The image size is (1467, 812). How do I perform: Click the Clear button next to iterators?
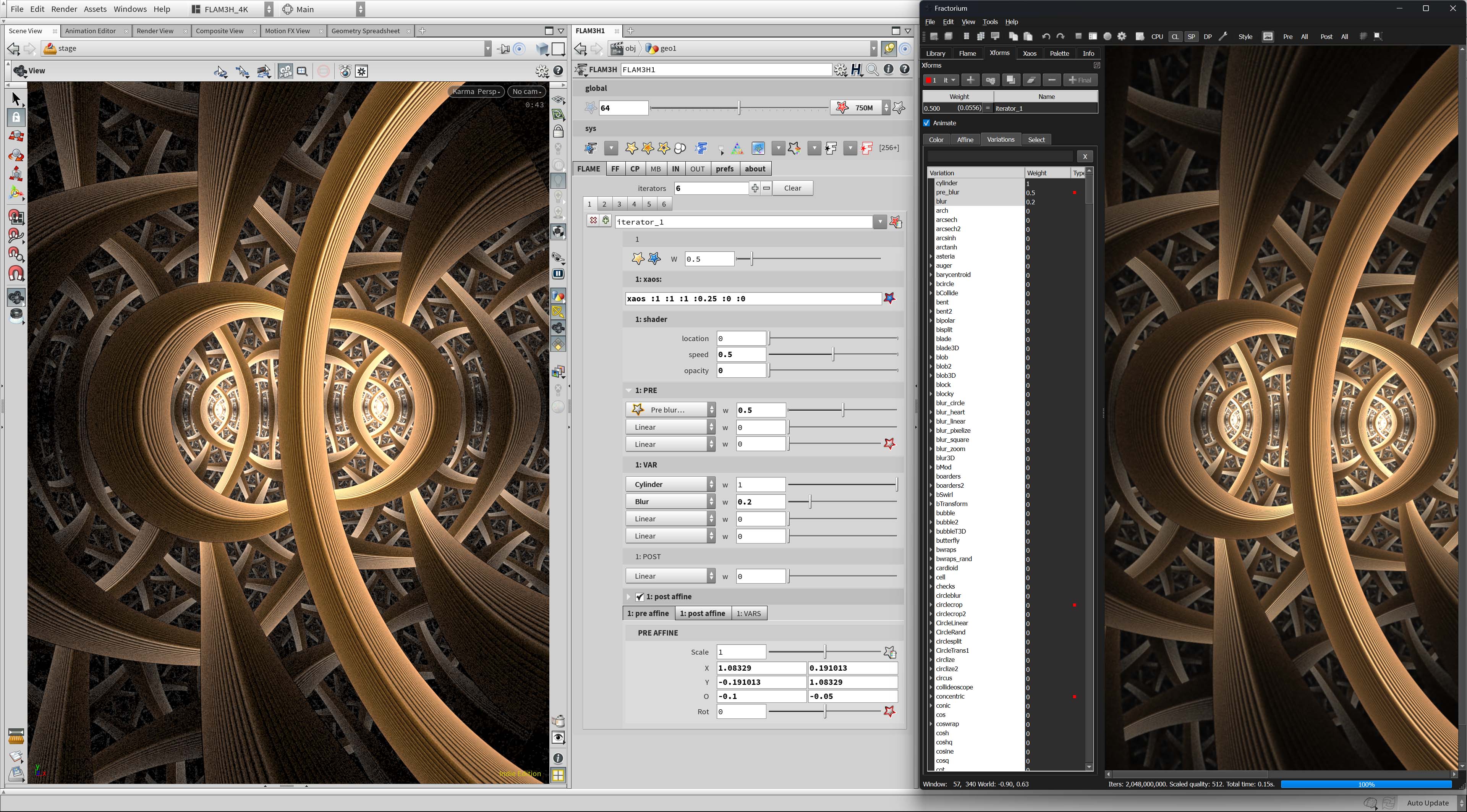click(792, 188)
